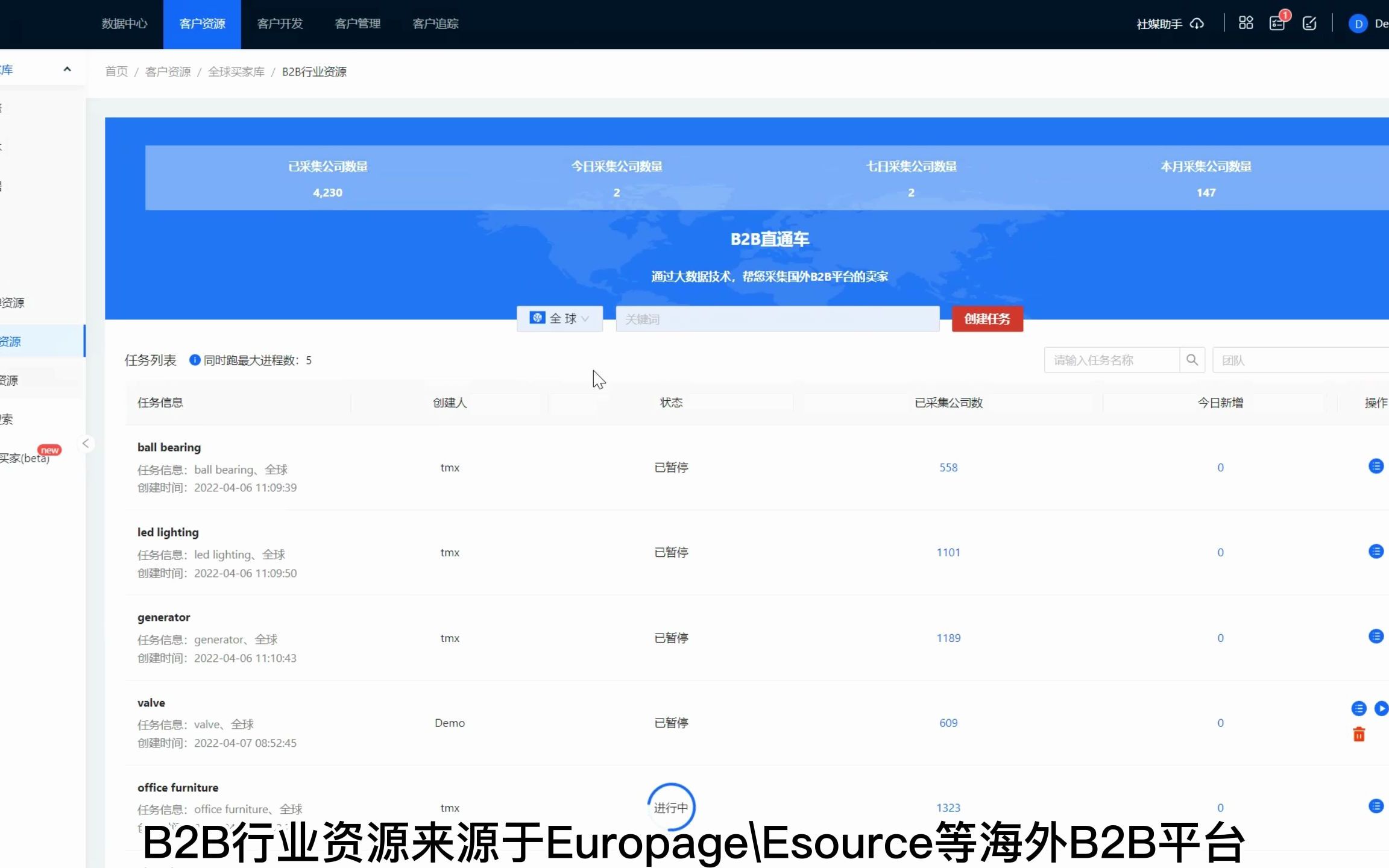Screen dimensions: 1389x868
Task: Click the 今日新增 column header
Action: tap(1220, 402)
